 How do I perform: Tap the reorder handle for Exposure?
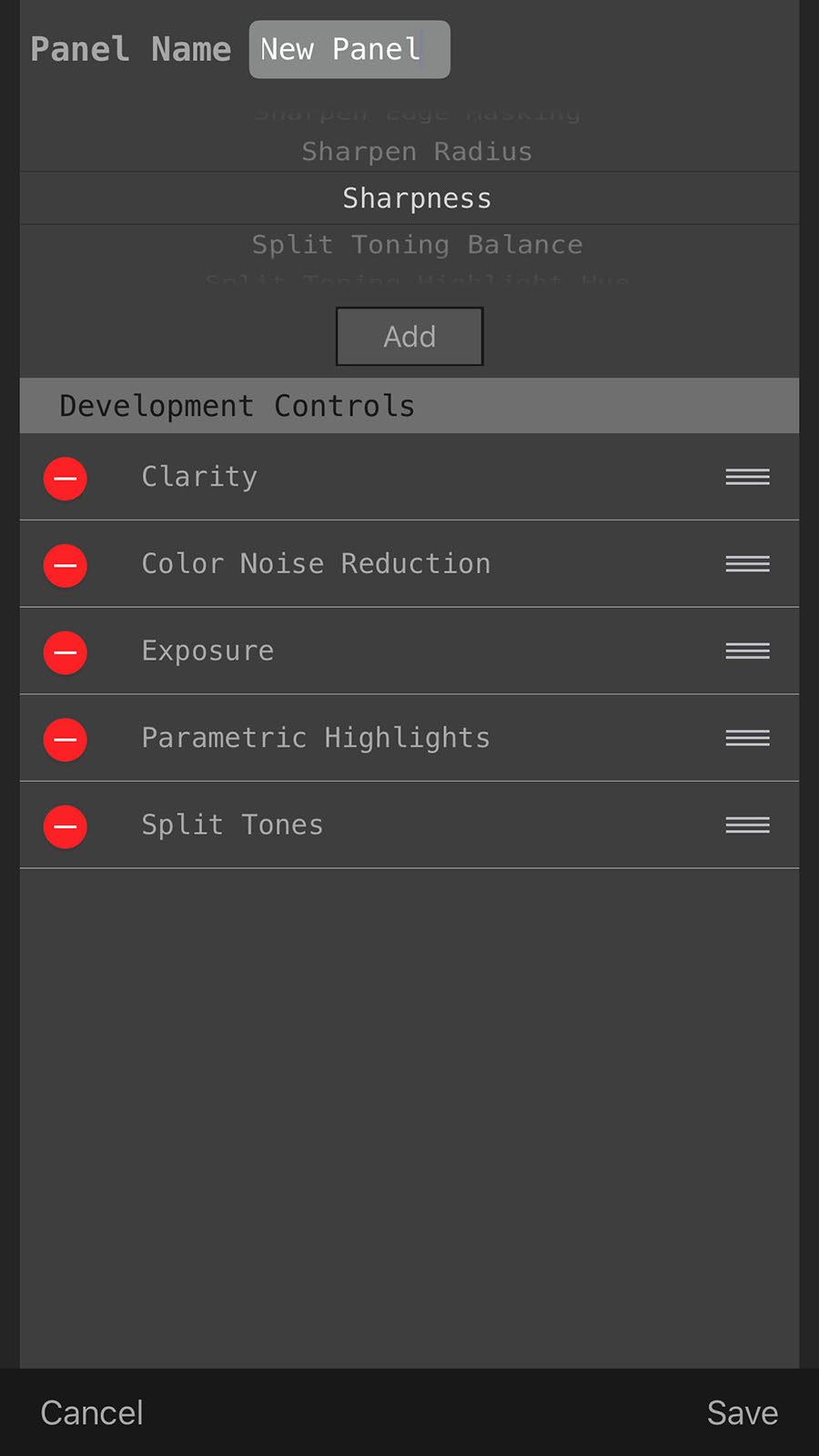(x=746, y=651)
